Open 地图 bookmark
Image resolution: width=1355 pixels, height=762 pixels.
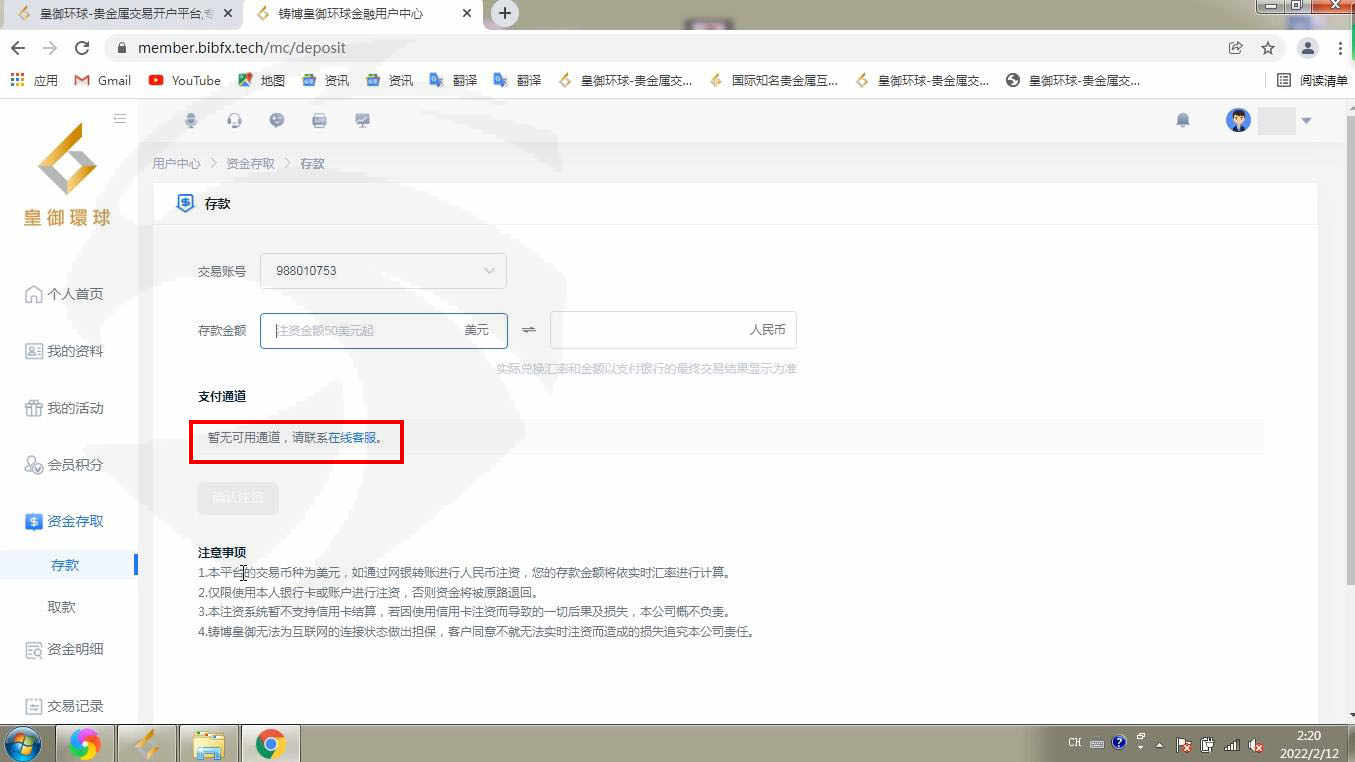pyautogui.click(x=261, y=81)
